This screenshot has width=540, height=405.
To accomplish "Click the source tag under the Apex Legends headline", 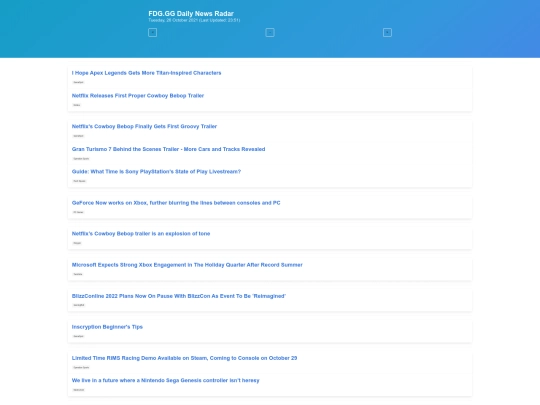I will coord(79,82).
